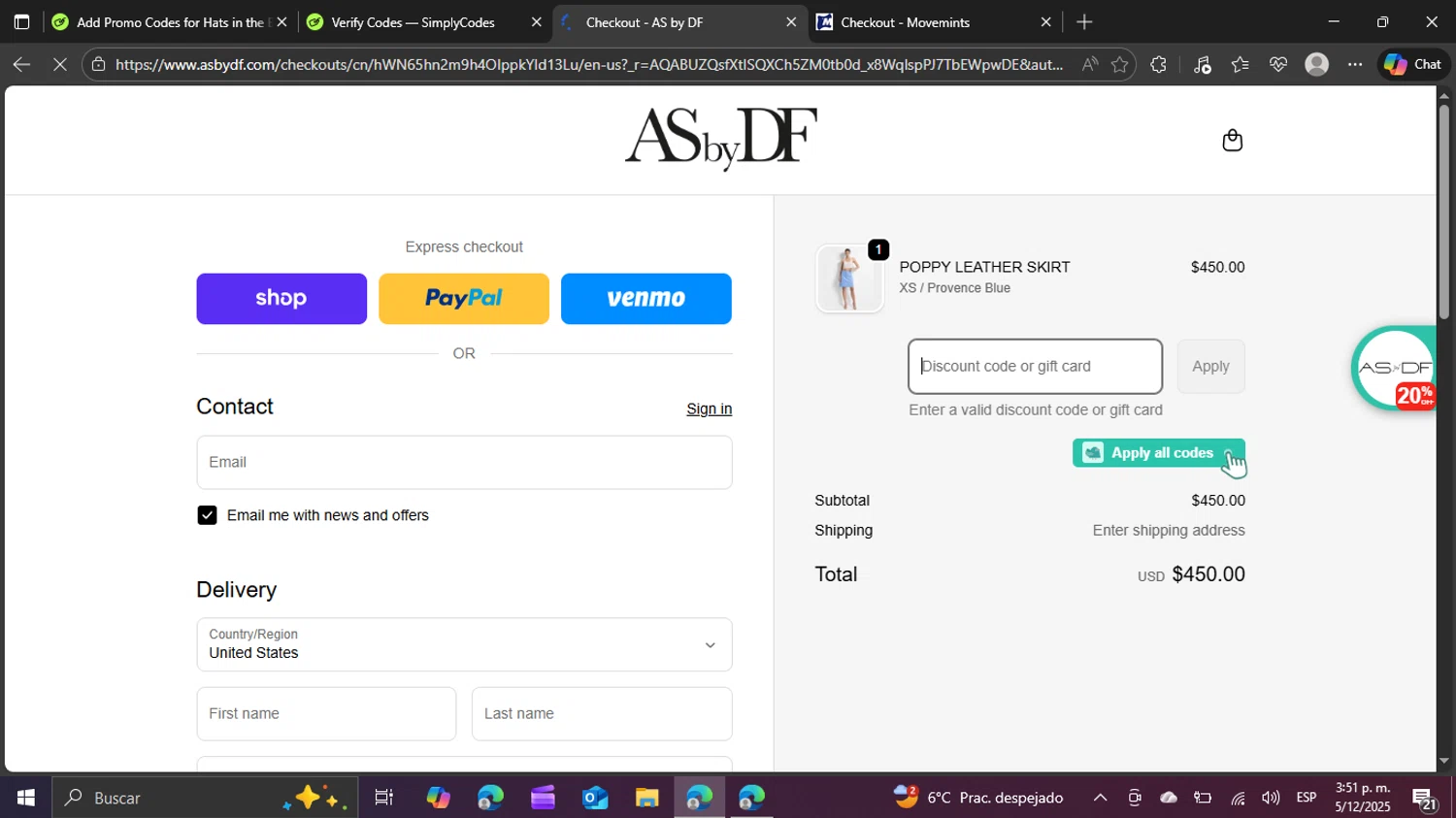Open tab actions menu icon
The height and width of the screenshot is (818, 1456).
click(21, 21)
